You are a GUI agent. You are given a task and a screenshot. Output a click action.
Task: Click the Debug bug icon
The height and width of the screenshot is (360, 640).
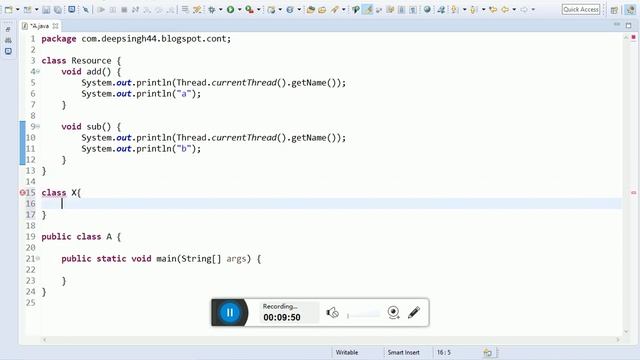pyautogui.click(x=212, y=9)
